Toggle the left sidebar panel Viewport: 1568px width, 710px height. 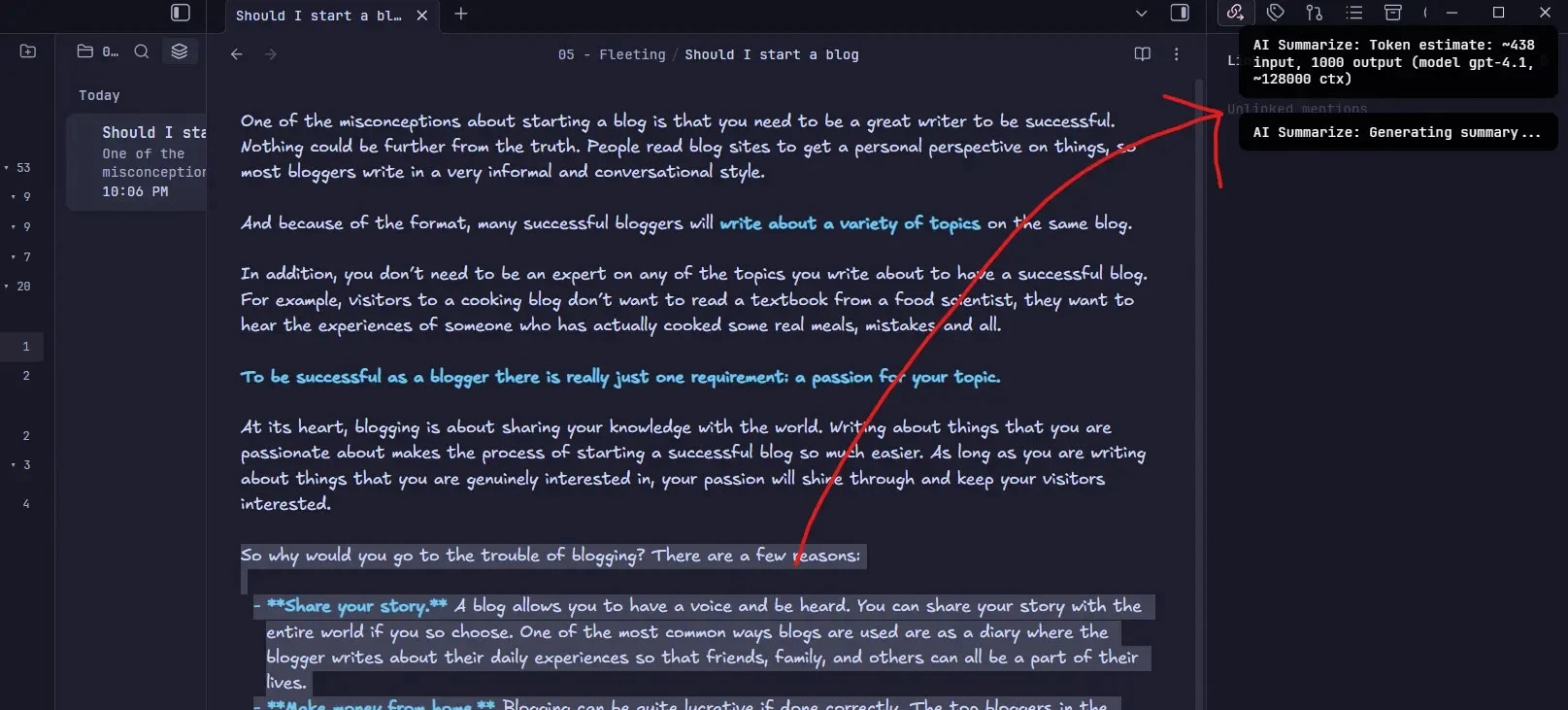pos(181,13)
